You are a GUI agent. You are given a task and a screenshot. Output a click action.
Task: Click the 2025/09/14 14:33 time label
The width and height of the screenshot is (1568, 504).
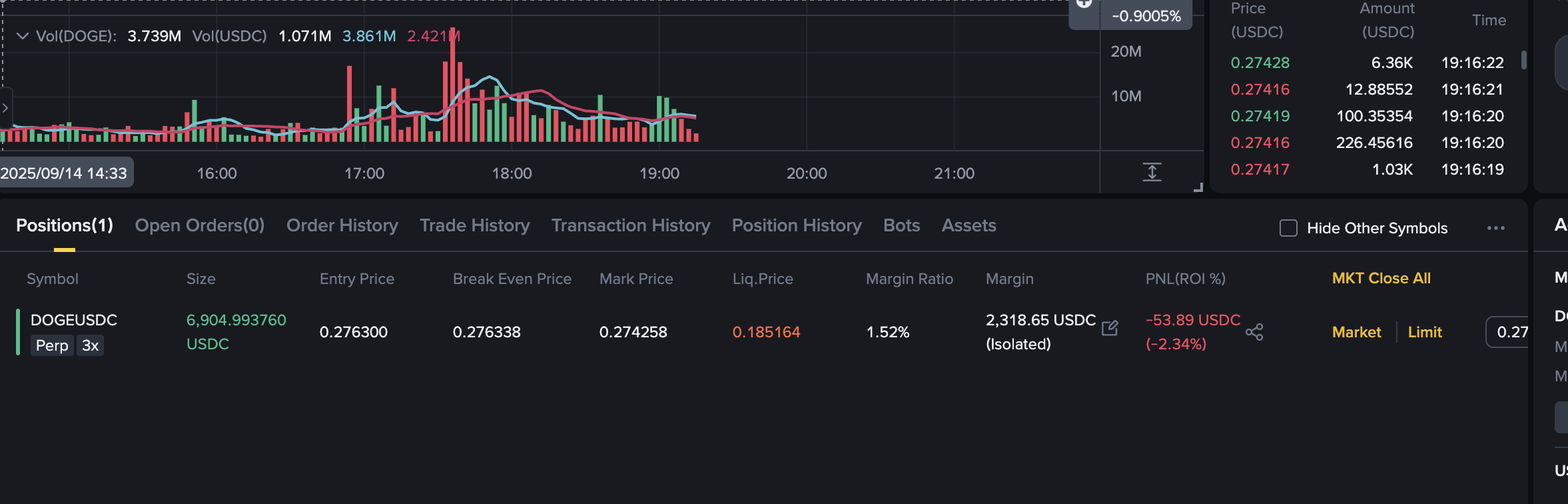[x=65, y=173]
